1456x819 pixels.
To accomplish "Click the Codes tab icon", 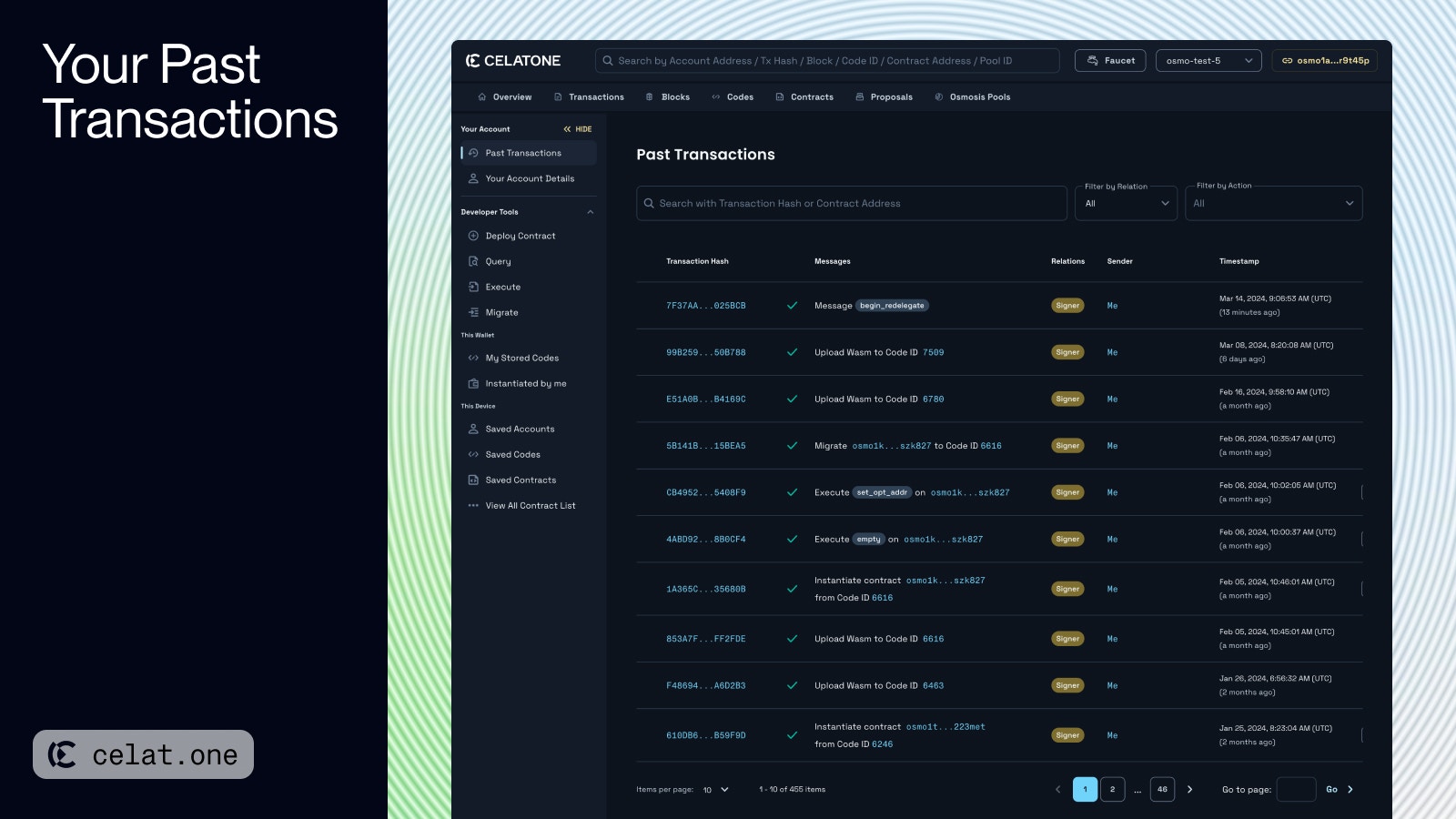I will (716, 97).
